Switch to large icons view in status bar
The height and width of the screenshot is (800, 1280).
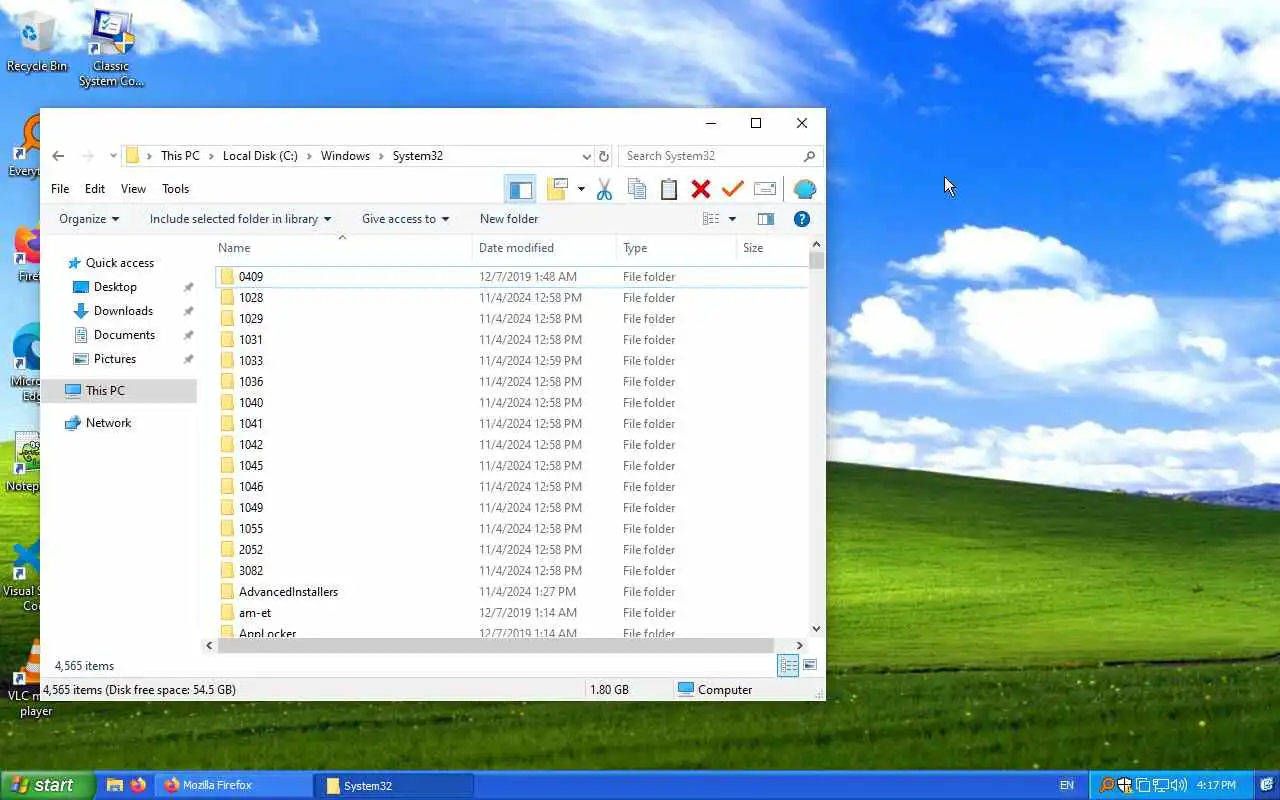pos(810,665)
